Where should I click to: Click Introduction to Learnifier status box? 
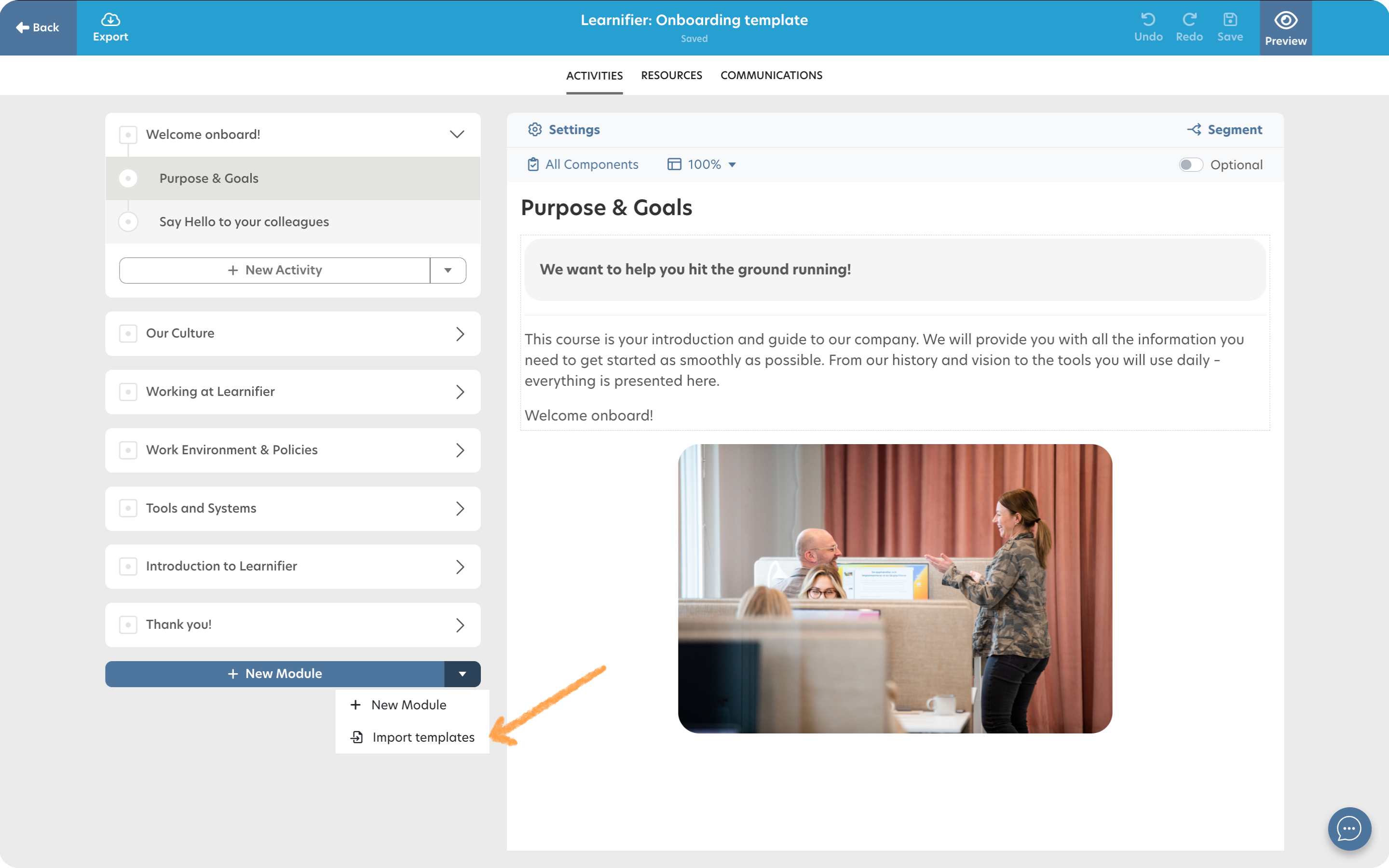(128, 567)
